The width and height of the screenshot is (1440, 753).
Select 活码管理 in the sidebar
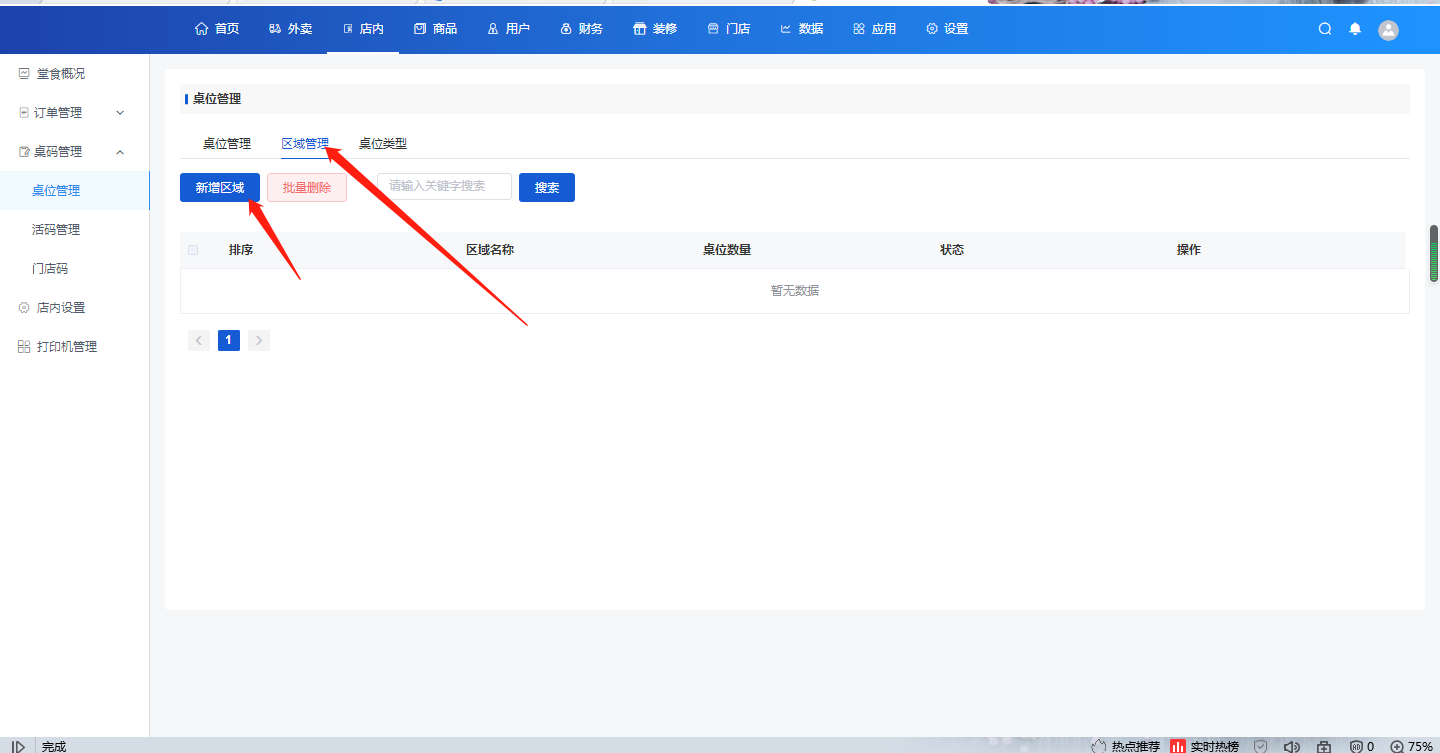coord(56,230)
